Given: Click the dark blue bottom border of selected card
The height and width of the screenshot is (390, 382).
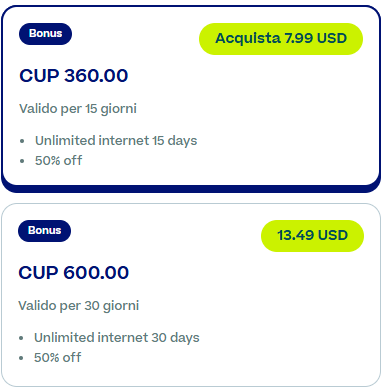Looking at the screenshot, I should [191, 189].
